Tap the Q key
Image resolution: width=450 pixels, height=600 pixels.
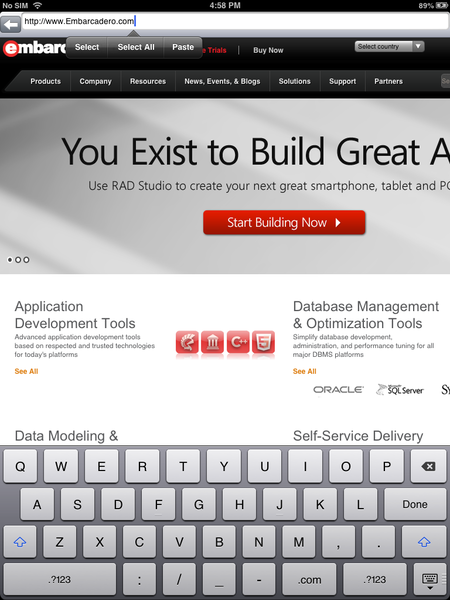[x=20, y=466]
